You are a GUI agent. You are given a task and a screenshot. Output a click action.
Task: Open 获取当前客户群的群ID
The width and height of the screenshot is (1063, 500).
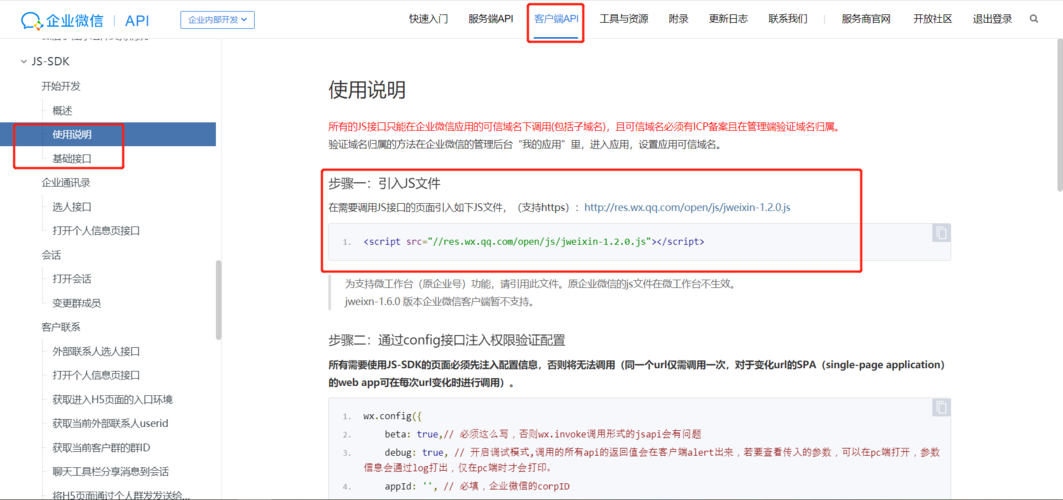(x=100, y=447)
